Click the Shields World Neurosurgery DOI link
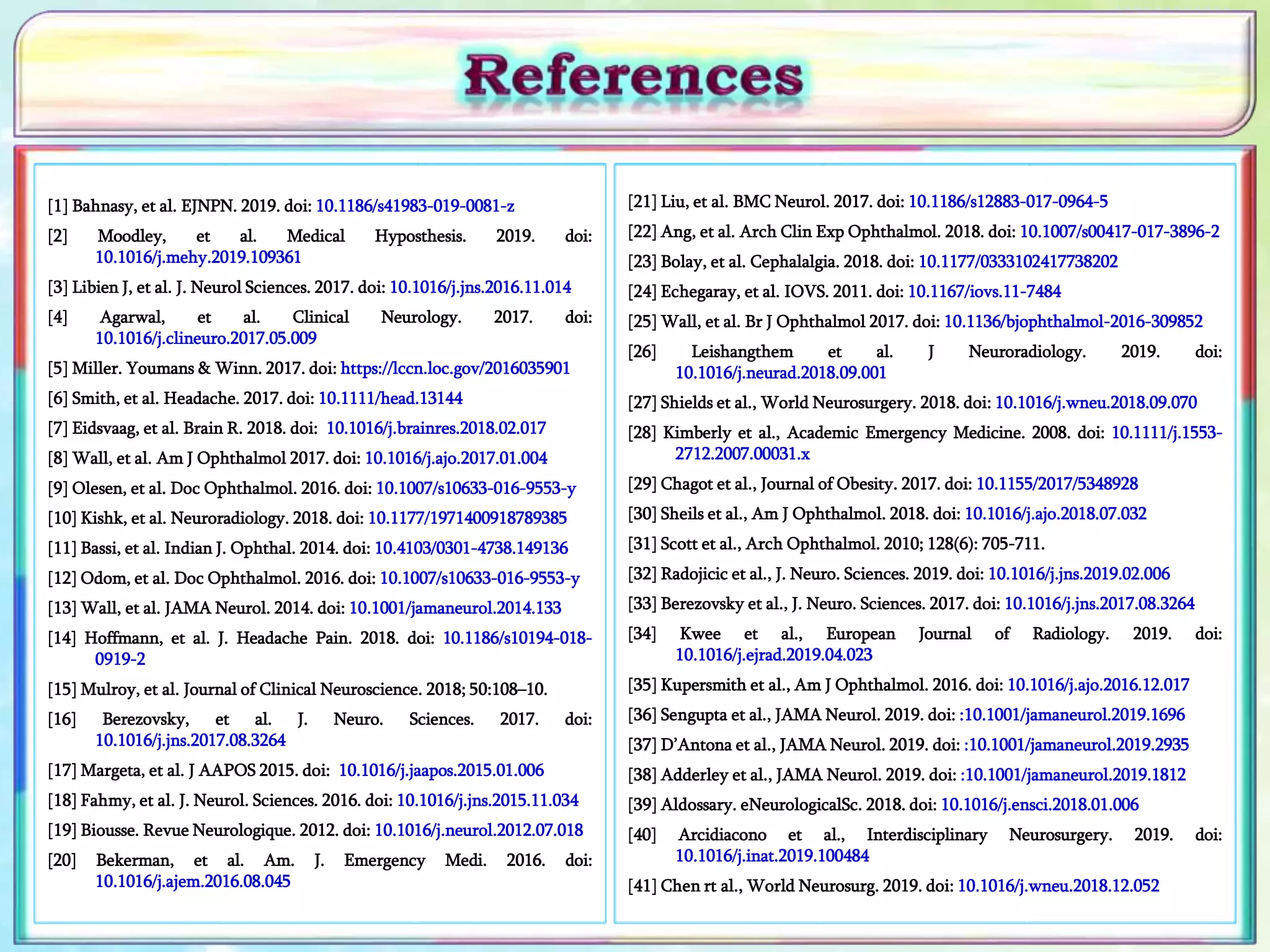 [1096, 403]
